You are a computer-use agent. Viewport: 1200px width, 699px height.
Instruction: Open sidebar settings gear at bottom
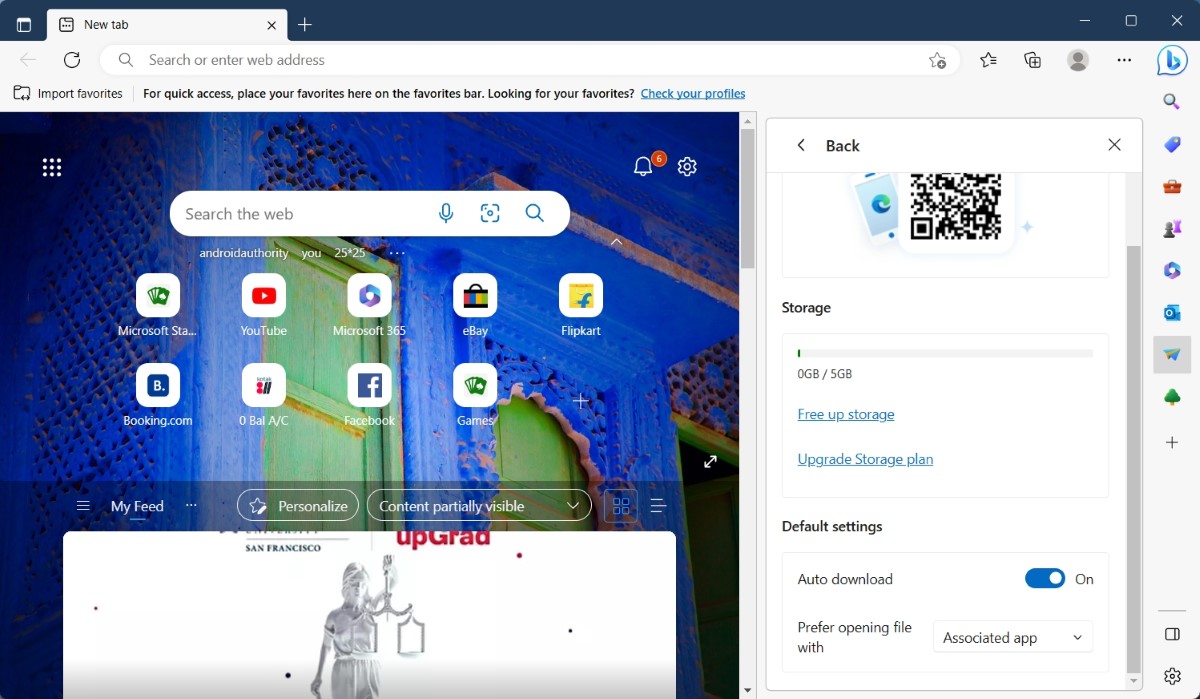point(1172,677)
